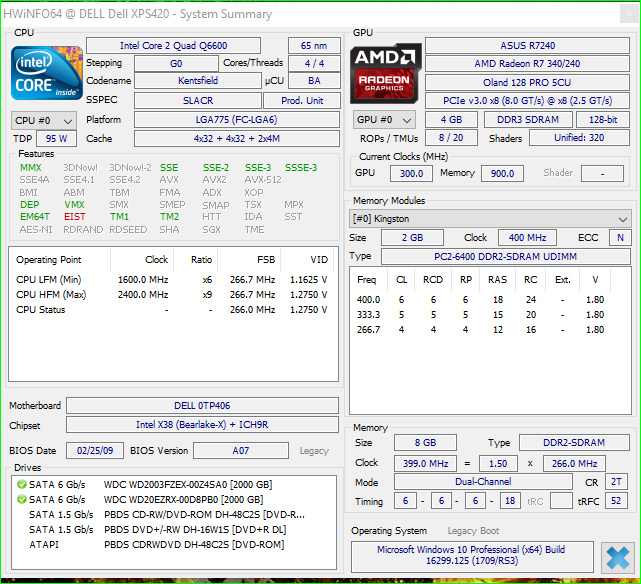Click the Intel Core inside logo
This screenshot has width=641, height=584.
click(47, 73)
